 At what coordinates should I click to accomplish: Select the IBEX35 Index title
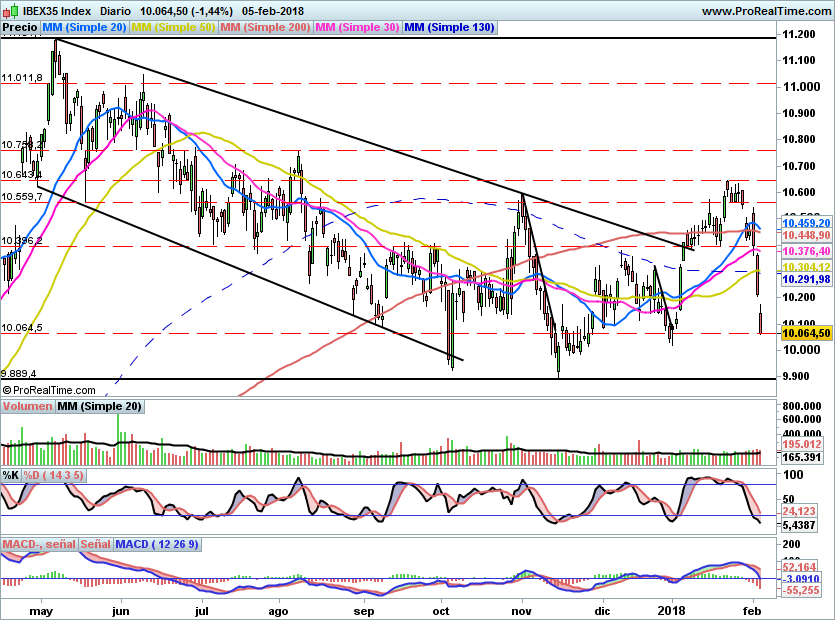[57, 11]
